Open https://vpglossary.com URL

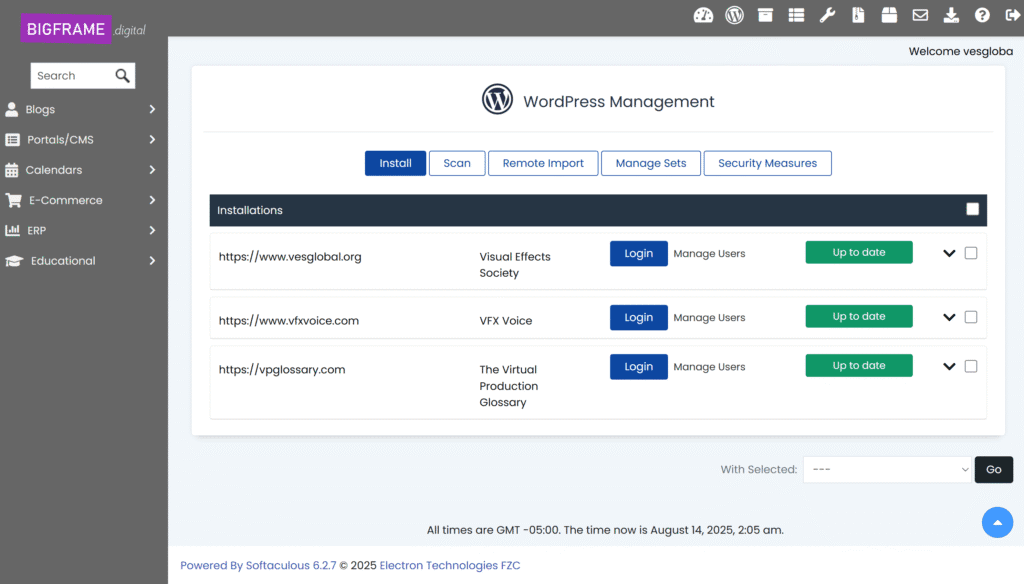[282, 370]
